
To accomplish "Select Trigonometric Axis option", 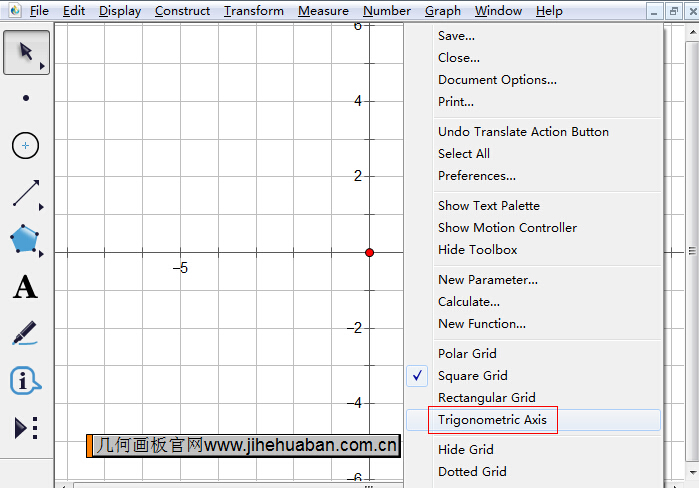I will pos(533,420).
